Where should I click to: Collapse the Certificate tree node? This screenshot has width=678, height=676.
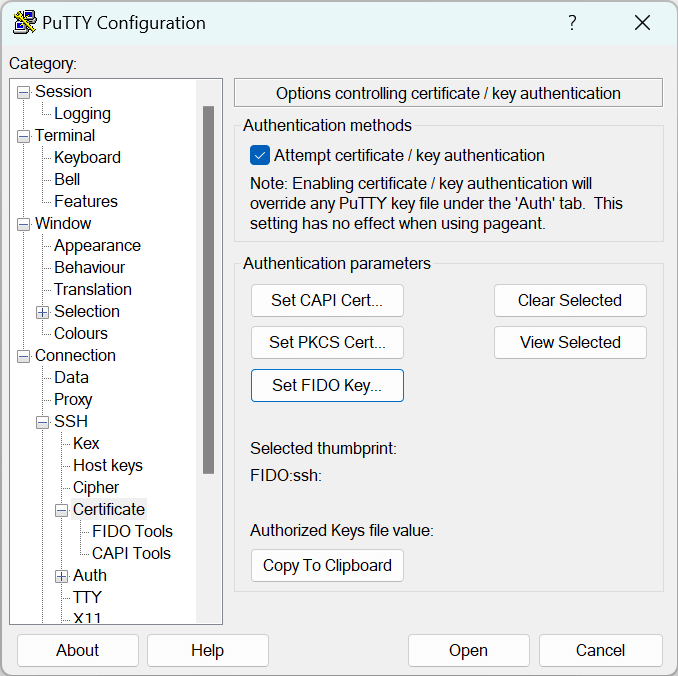pos(61,510)
